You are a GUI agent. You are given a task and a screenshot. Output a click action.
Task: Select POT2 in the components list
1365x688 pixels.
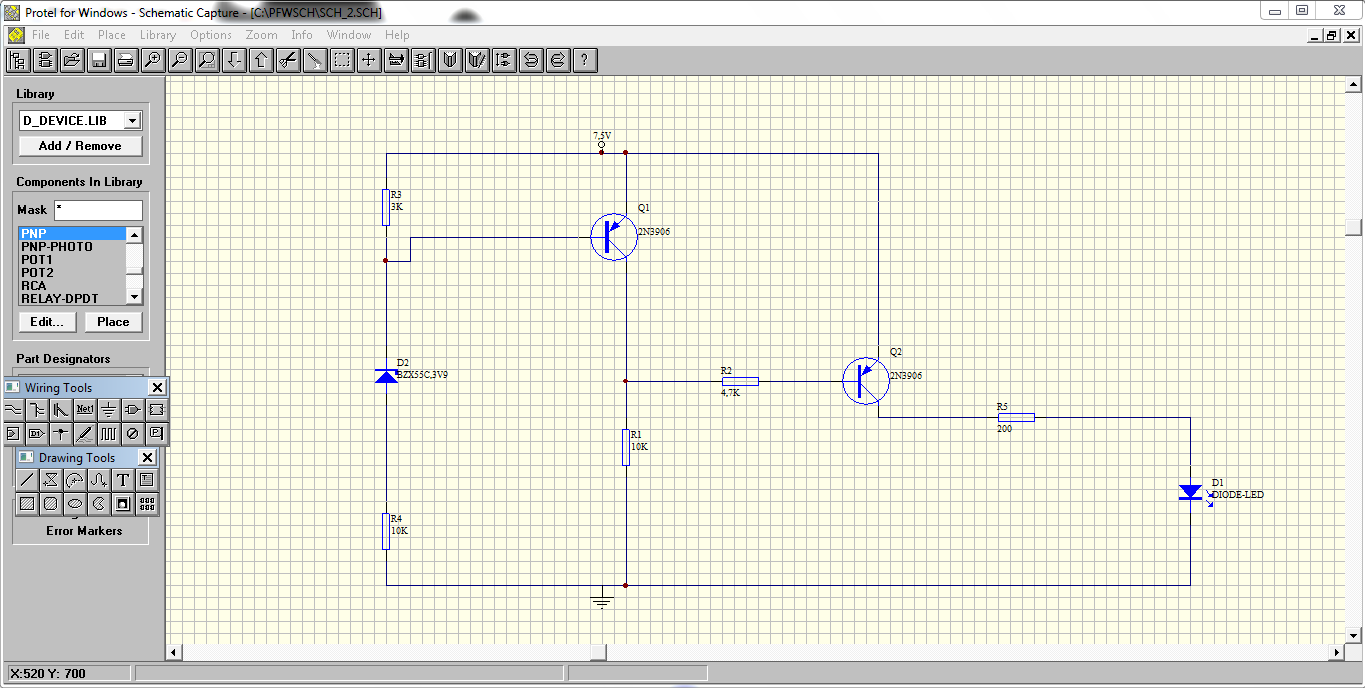point(72,272)
